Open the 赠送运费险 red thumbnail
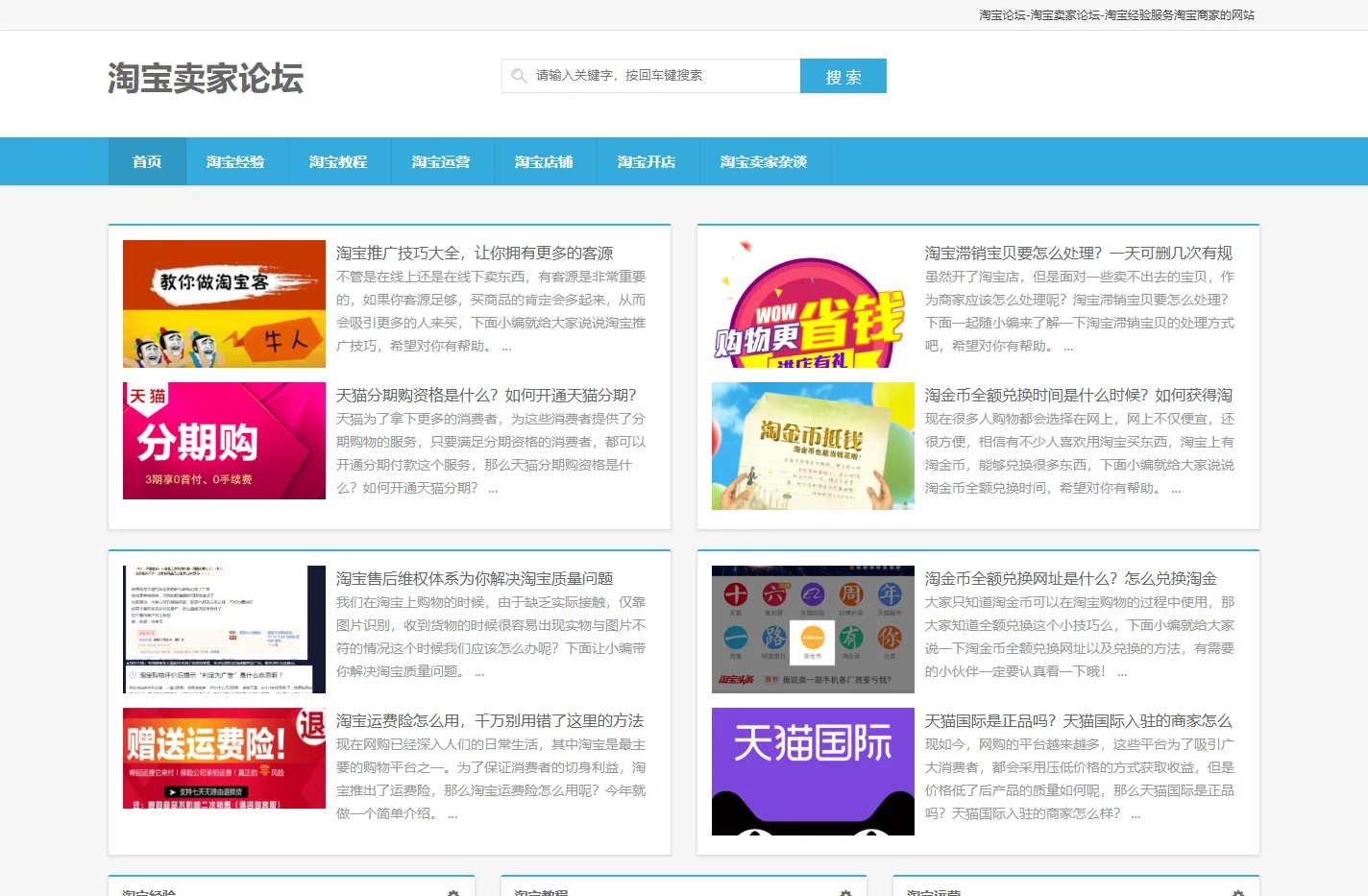This screenshot has width=1368, height=896. (x=224, y=758)
